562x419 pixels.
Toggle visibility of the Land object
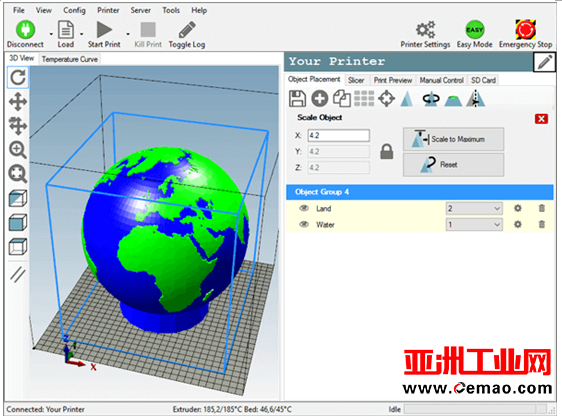tap(304, 208)
